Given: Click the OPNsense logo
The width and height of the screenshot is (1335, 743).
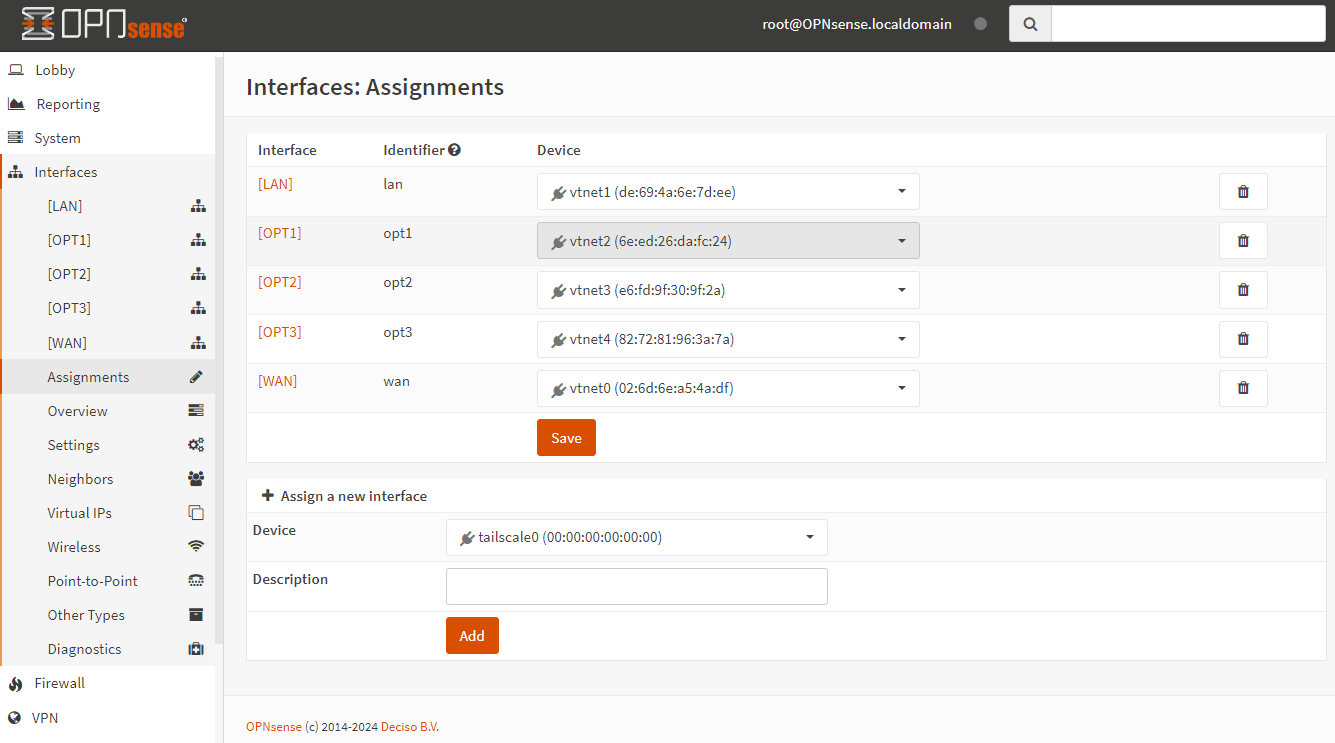Looking at the screenshot, I should coord(104,24).
